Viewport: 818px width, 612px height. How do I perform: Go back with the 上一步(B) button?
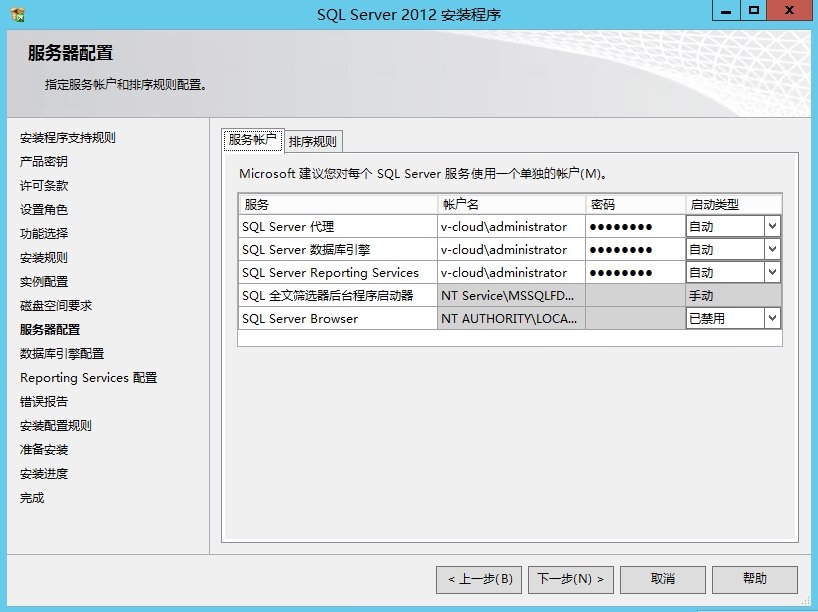pos(479,580)
